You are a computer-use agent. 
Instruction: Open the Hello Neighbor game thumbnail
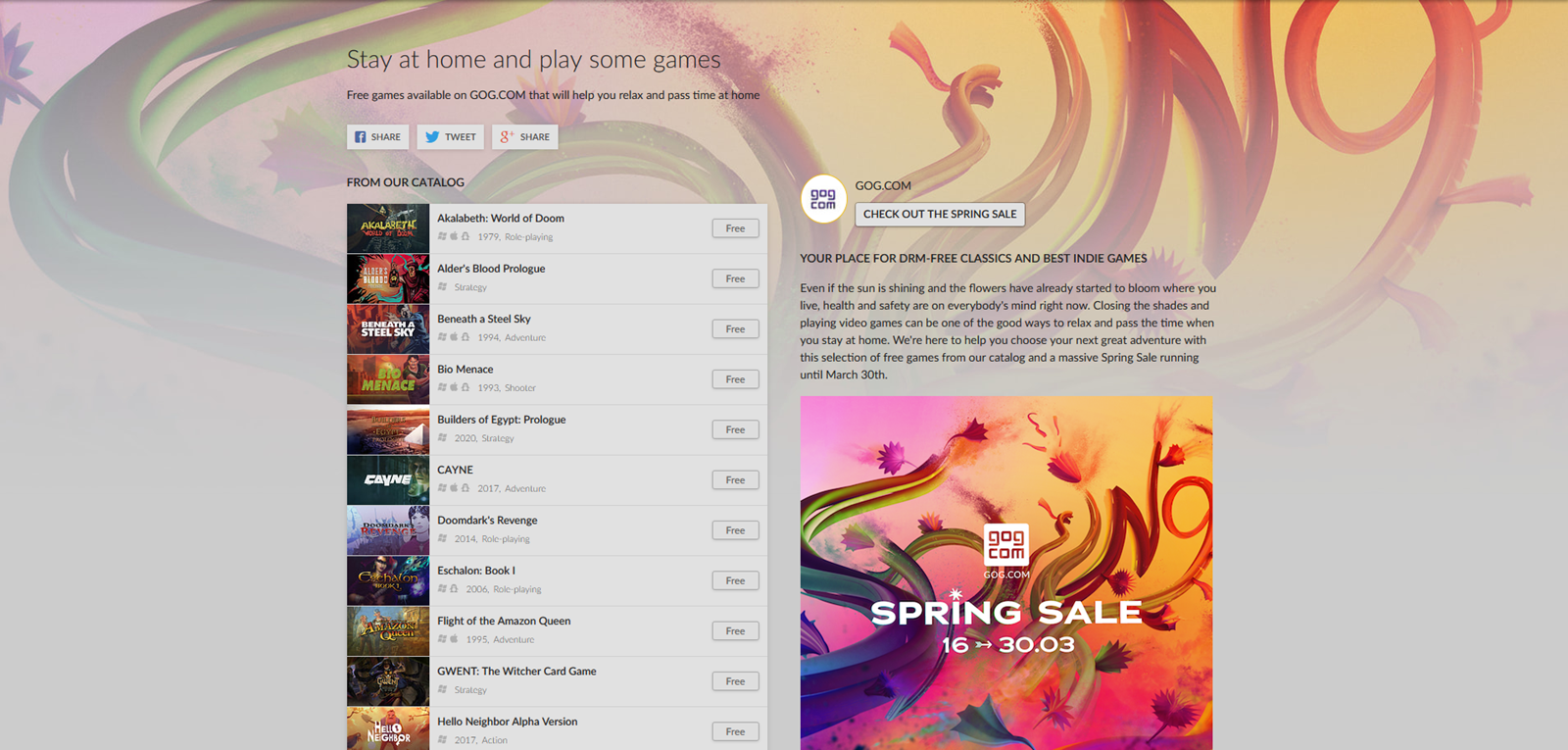(388, 728)
